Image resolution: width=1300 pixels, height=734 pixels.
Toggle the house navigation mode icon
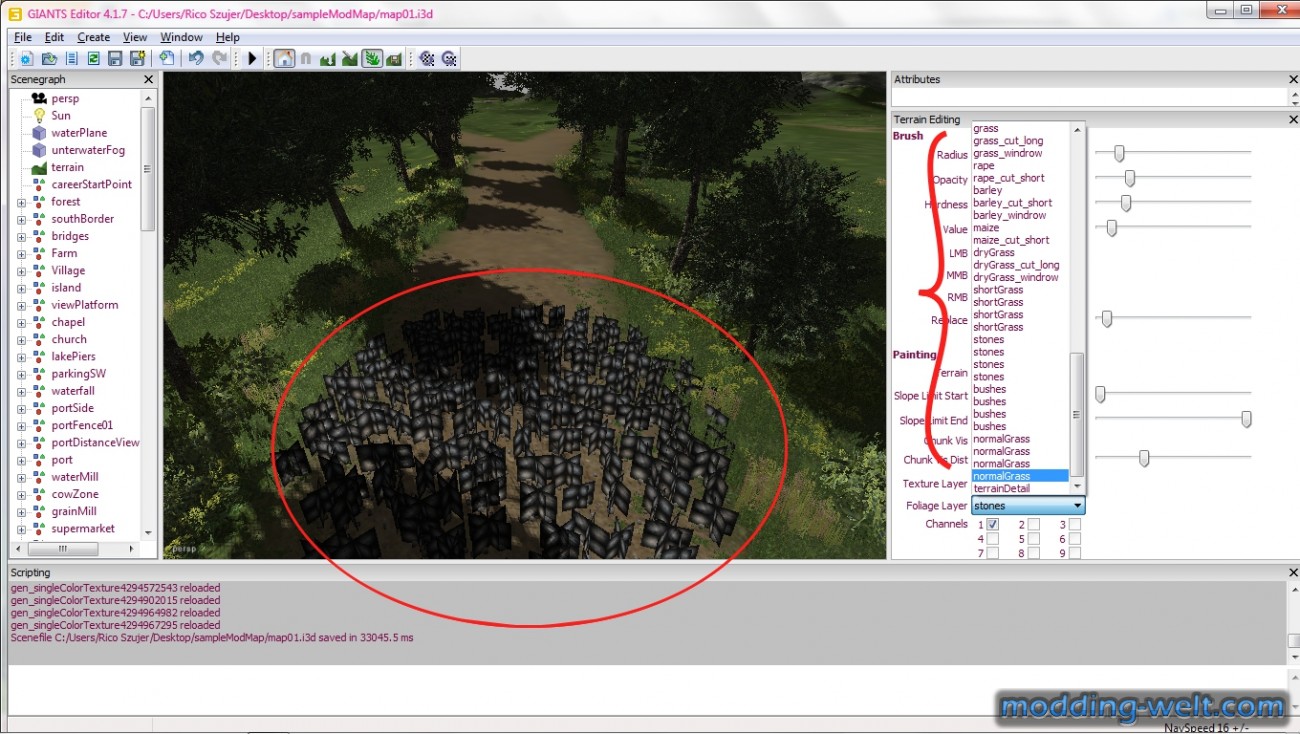pyautogui.click(x=284, y=59)
